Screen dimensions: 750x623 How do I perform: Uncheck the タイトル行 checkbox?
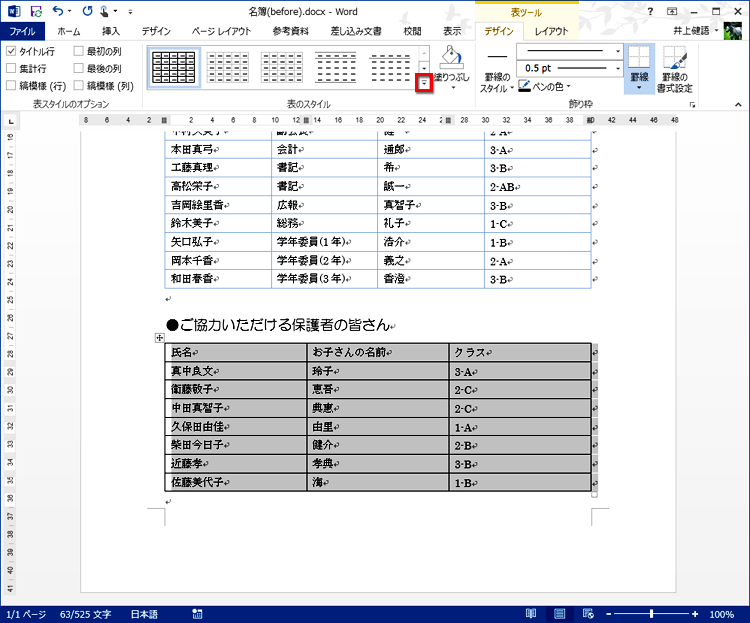tap(11, 51)
